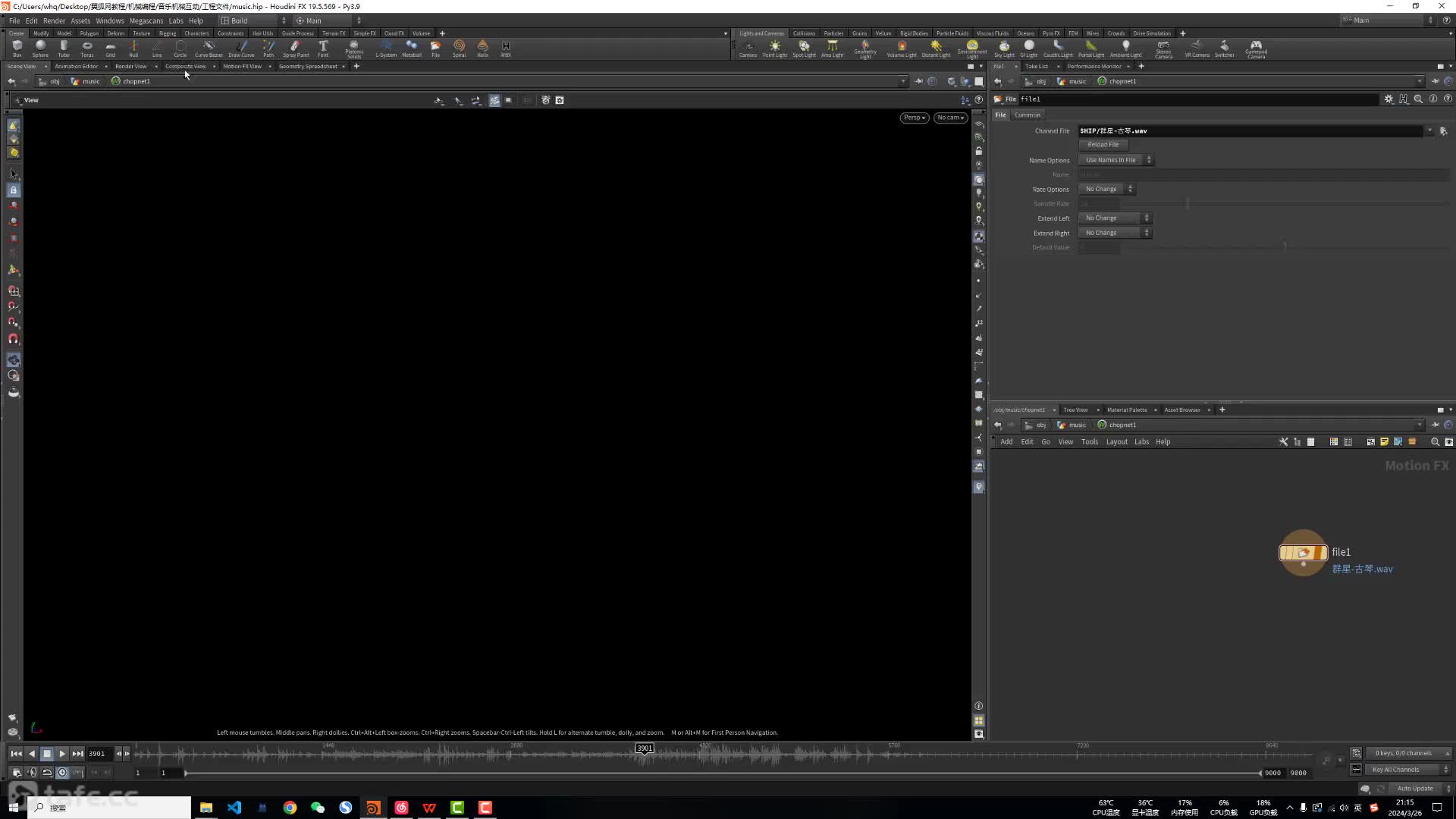Switch to Animation Editor tab
The height and width of the screenshot is (819, 1456).
76,66
